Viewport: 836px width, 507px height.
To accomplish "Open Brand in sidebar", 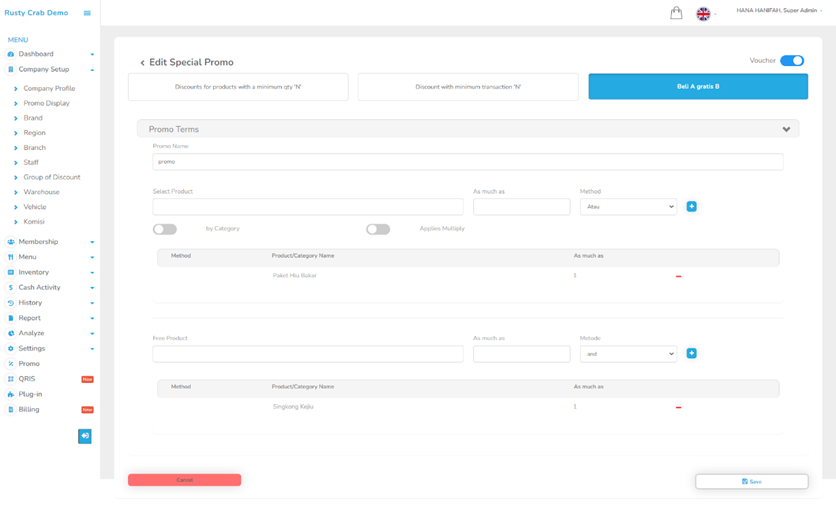I will (x=33, y=118).
